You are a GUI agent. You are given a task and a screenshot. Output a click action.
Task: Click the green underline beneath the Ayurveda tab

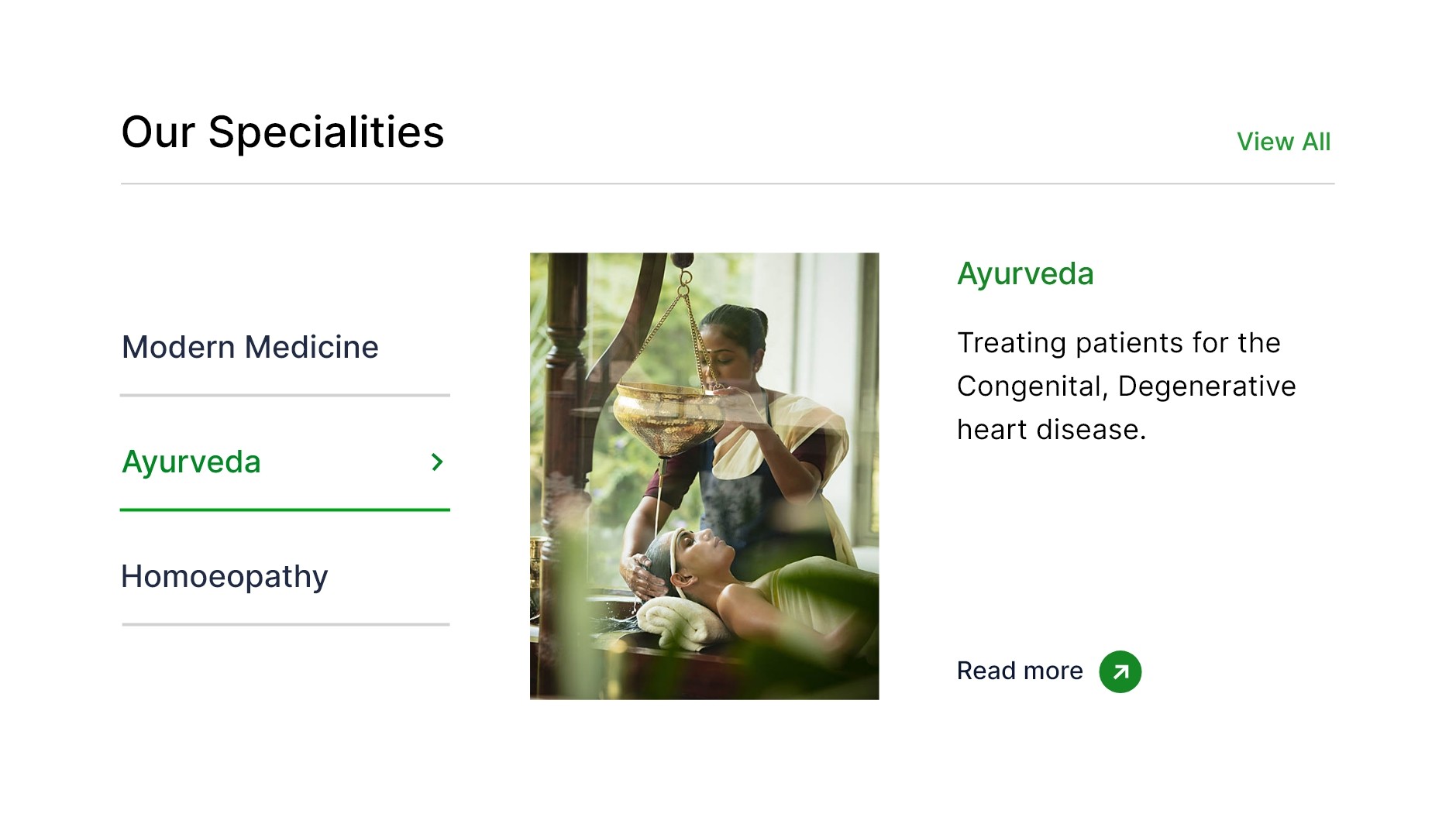click(285, 510)
